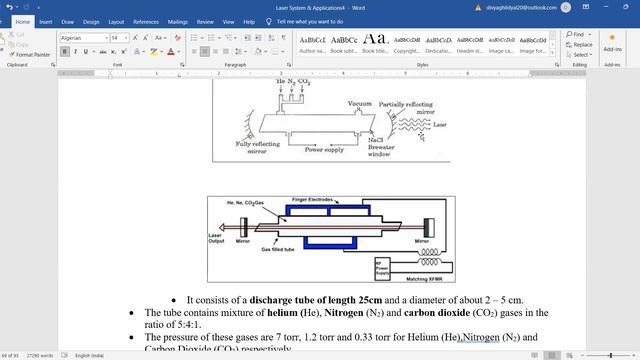Viewport: 640px width, 360px height.
Task: Switch to Print Layout view
Action: click(552, 356)
